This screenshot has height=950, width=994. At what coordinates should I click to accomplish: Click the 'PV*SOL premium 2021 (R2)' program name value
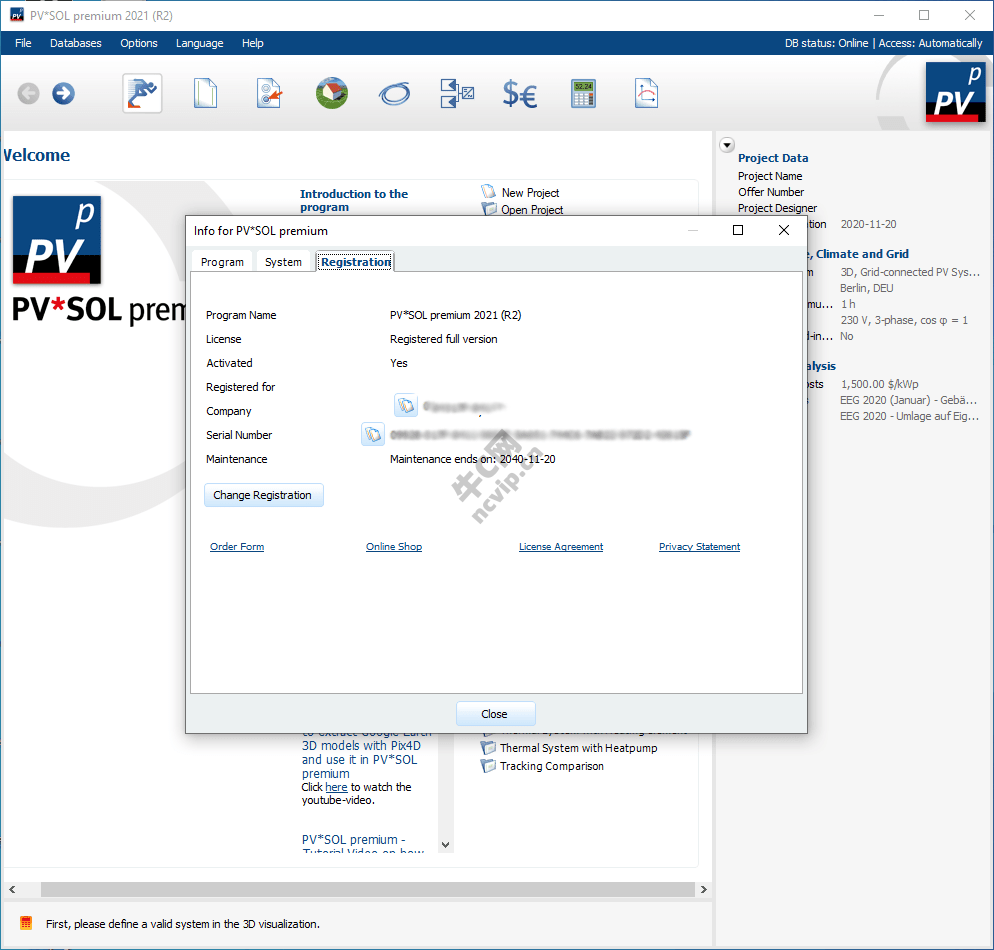[455, 315]
